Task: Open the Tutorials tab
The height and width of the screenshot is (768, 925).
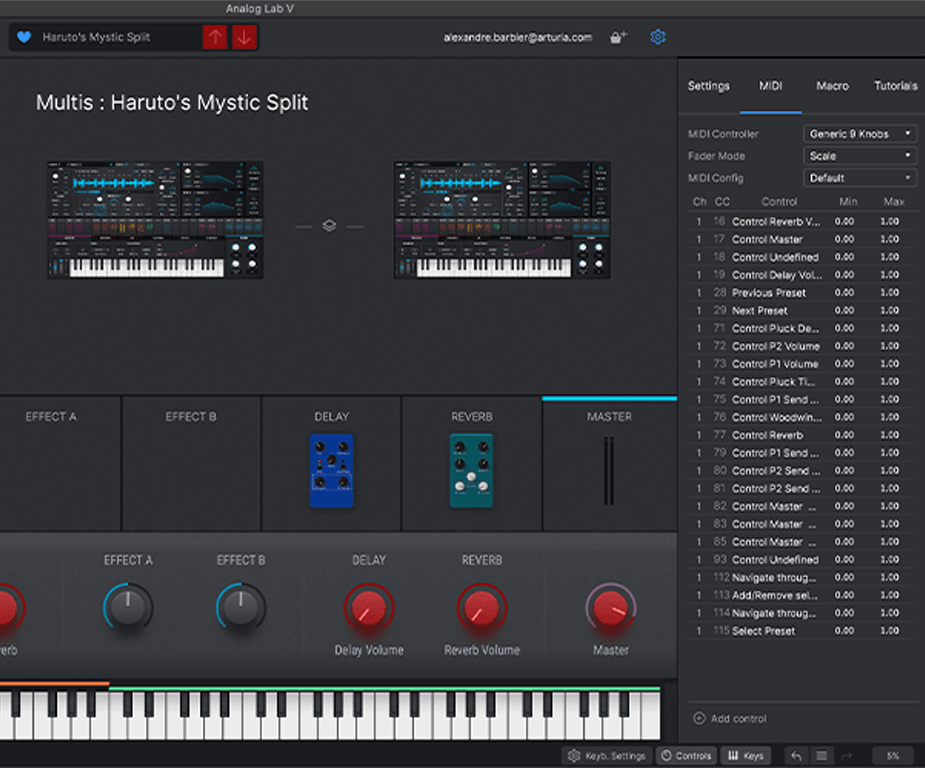Action: [896, 86]
